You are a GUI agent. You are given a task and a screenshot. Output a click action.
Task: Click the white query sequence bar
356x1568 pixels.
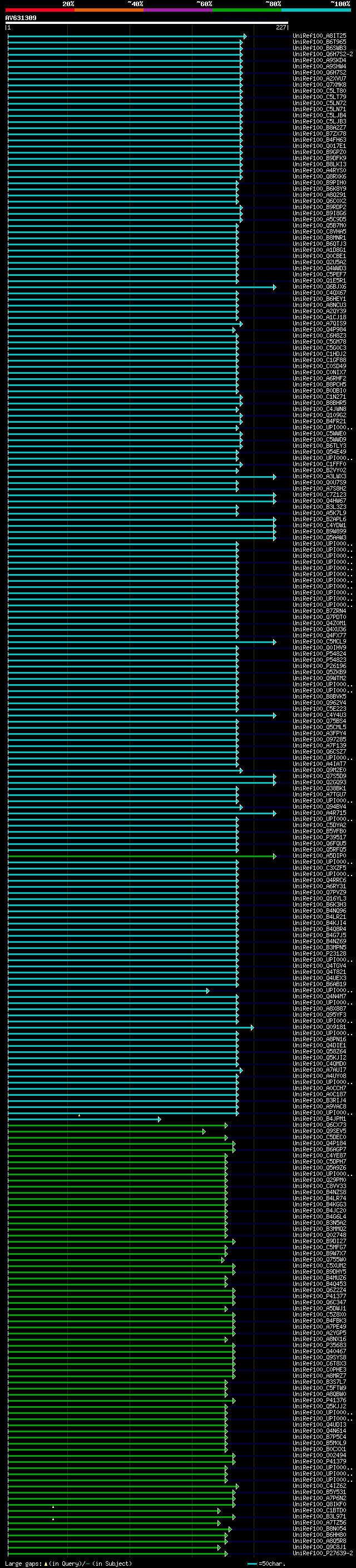click(147, 23)
